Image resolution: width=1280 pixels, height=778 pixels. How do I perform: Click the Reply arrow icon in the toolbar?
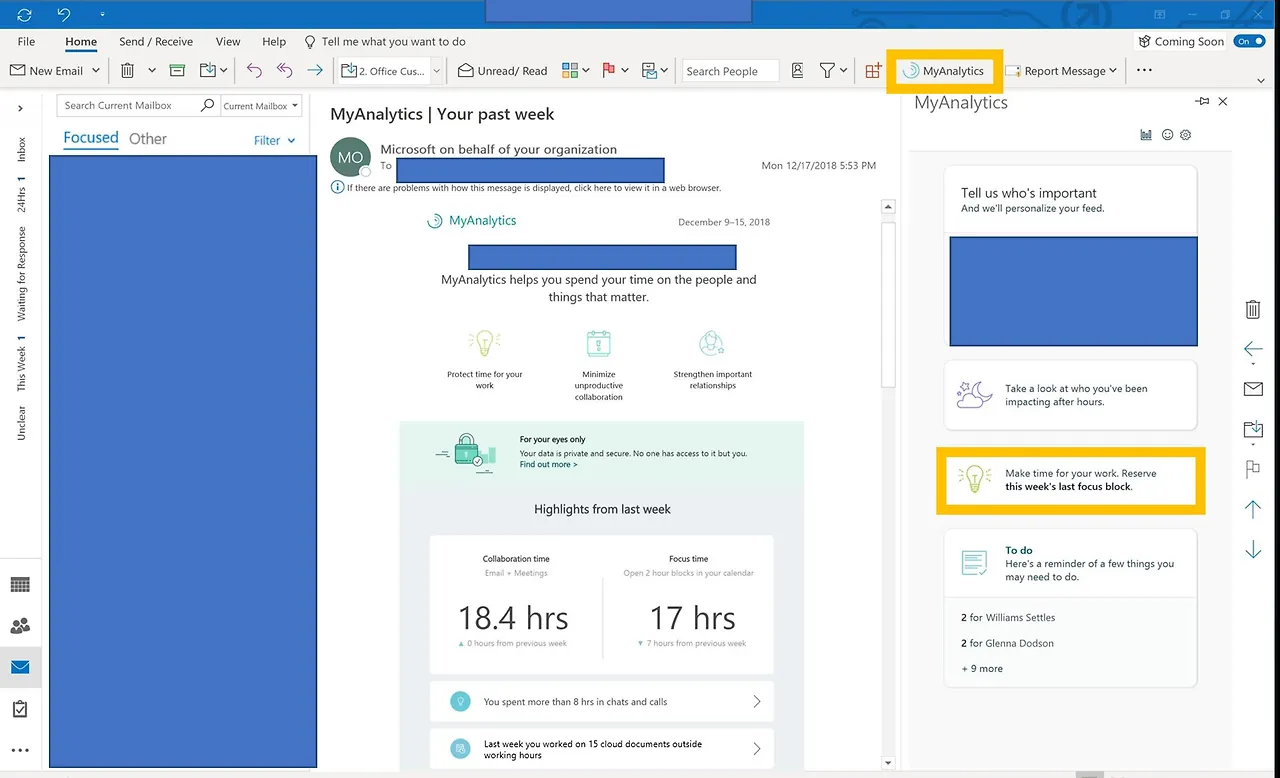254,71
